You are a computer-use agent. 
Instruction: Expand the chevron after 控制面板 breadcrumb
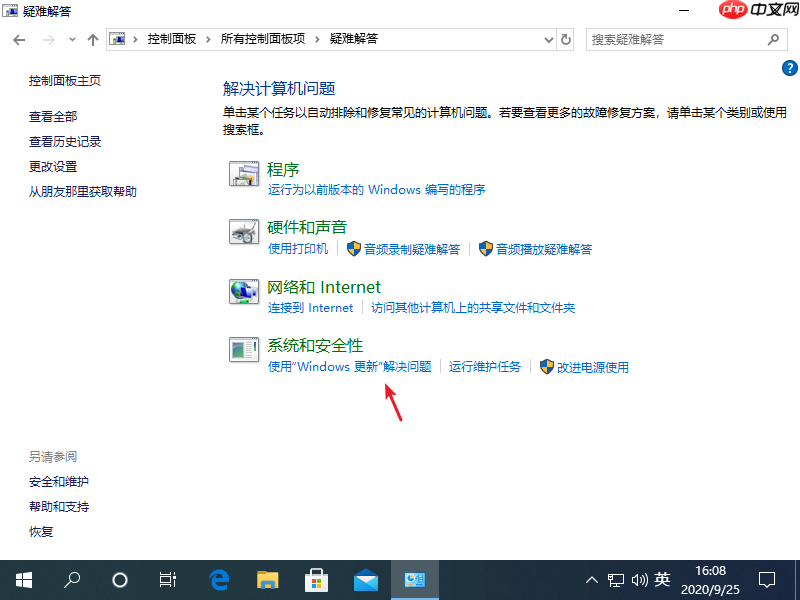208,39
